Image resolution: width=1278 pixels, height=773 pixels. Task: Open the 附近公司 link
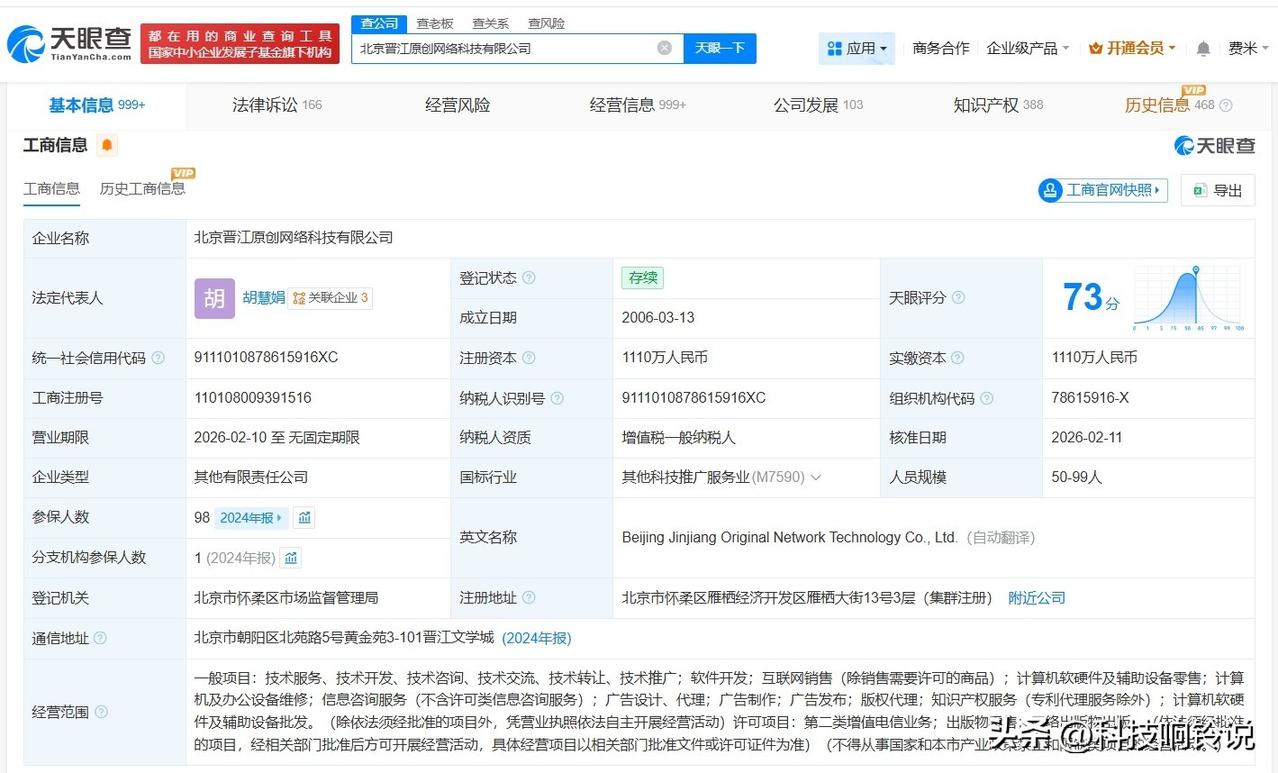click(1037, 598)
